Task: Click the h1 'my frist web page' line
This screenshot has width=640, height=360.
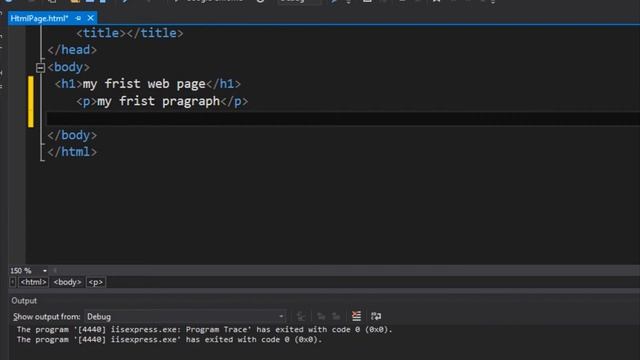Action: click(148, 84)
